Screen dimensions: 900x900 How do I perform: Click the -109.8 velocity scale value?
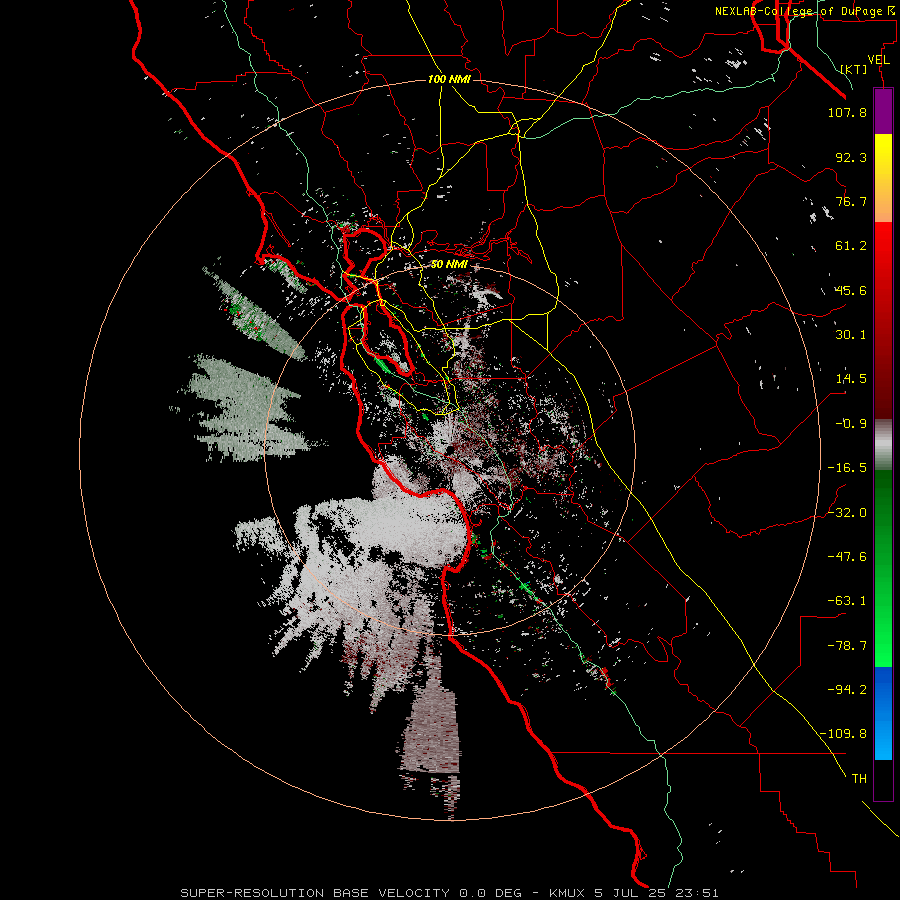[x=844, y=734]
